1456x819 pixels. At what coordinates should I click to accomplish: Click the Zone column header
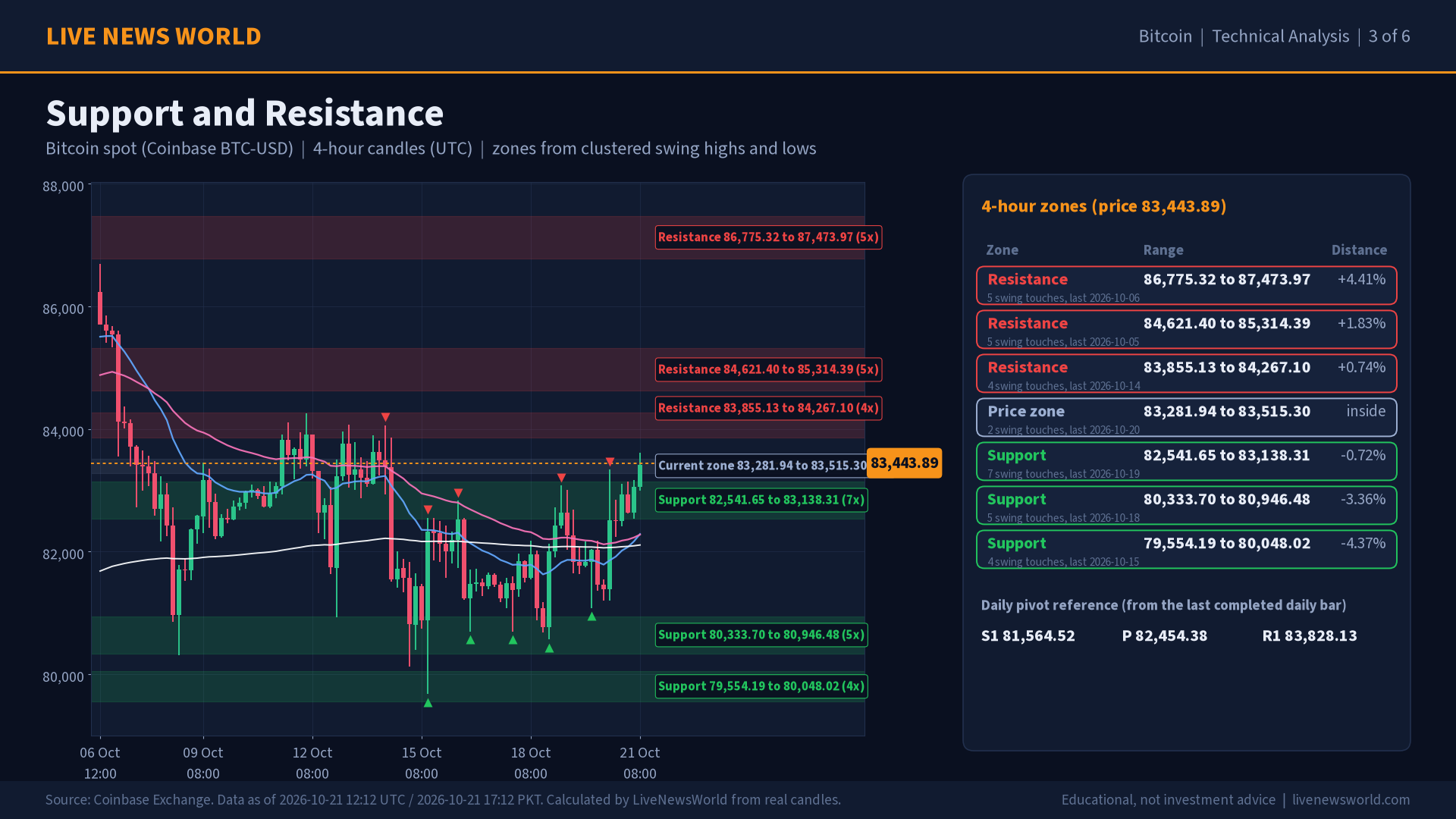click(x=1002, y=250)
